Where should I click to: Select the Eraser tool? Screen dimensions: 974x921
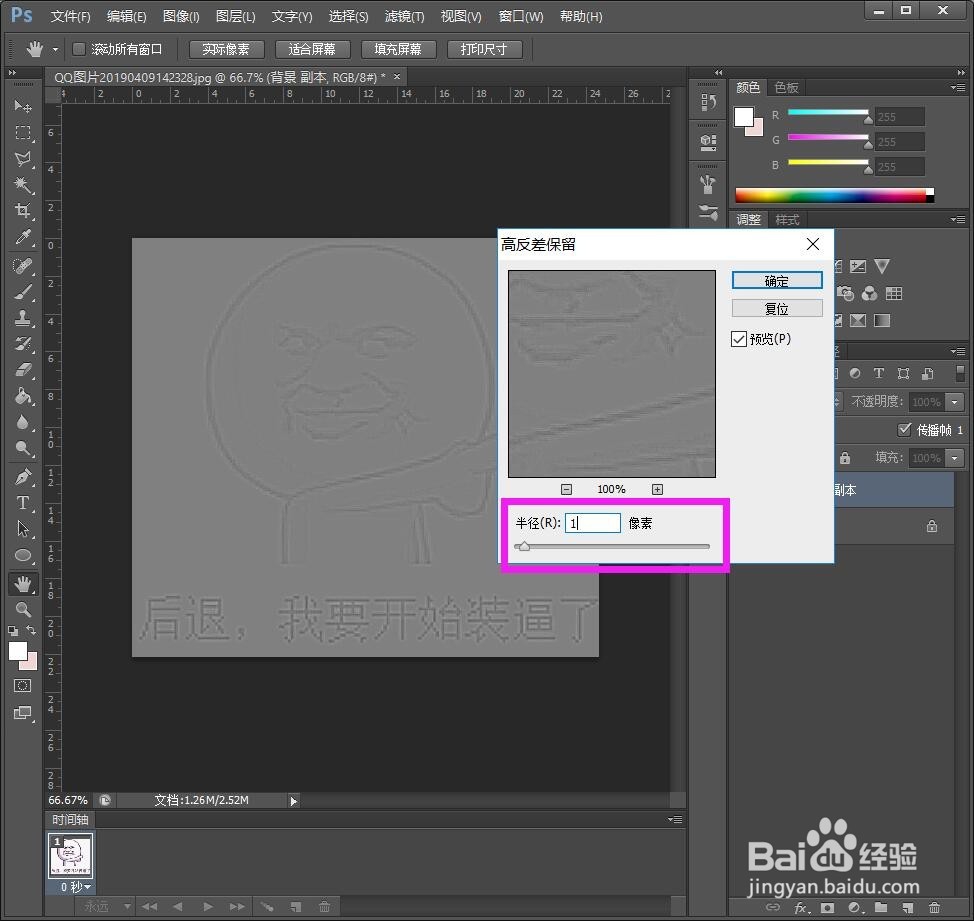[23, 370]
